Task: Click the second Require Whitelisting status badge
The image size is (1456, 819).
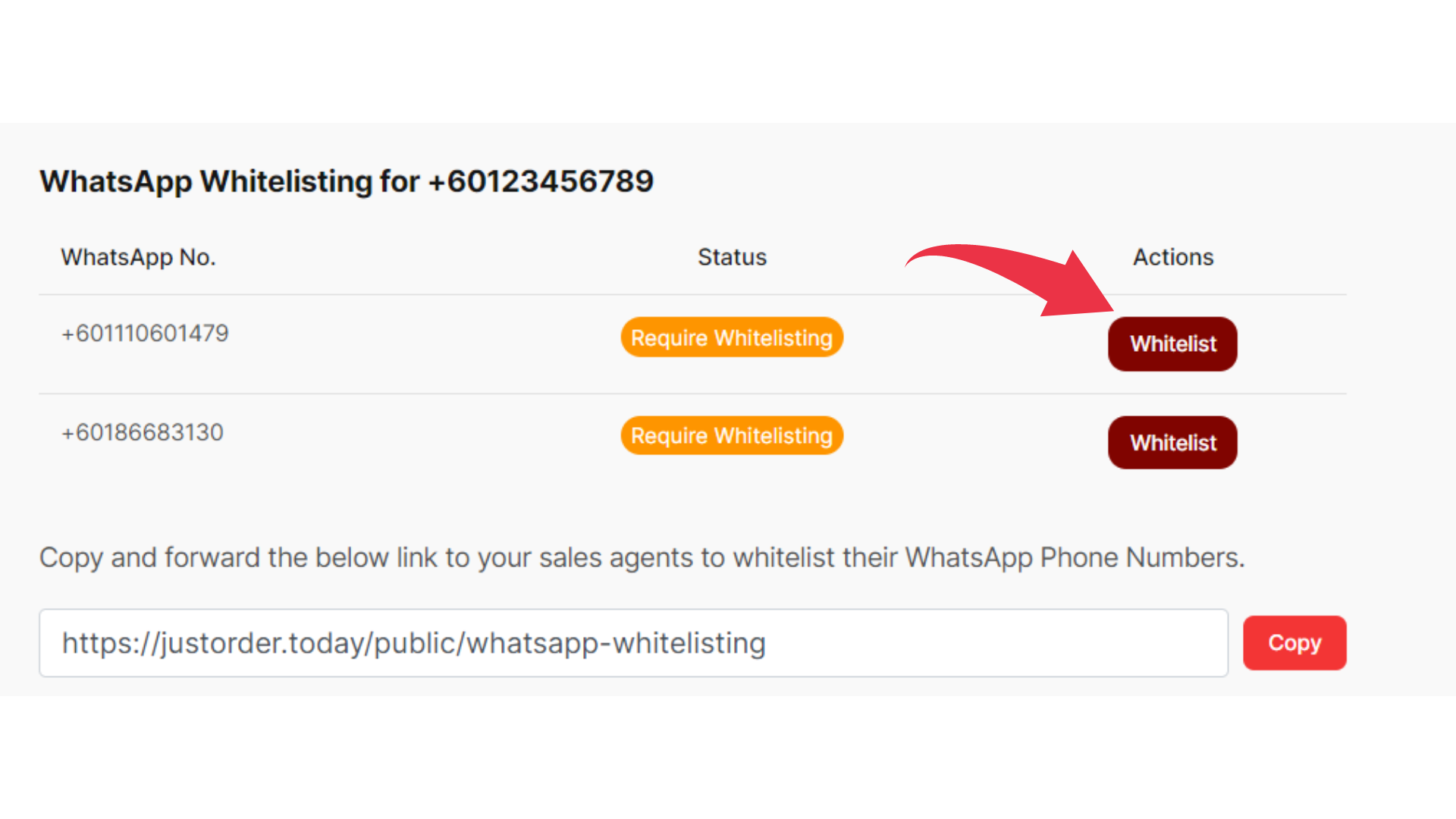Action: point(732,436)
